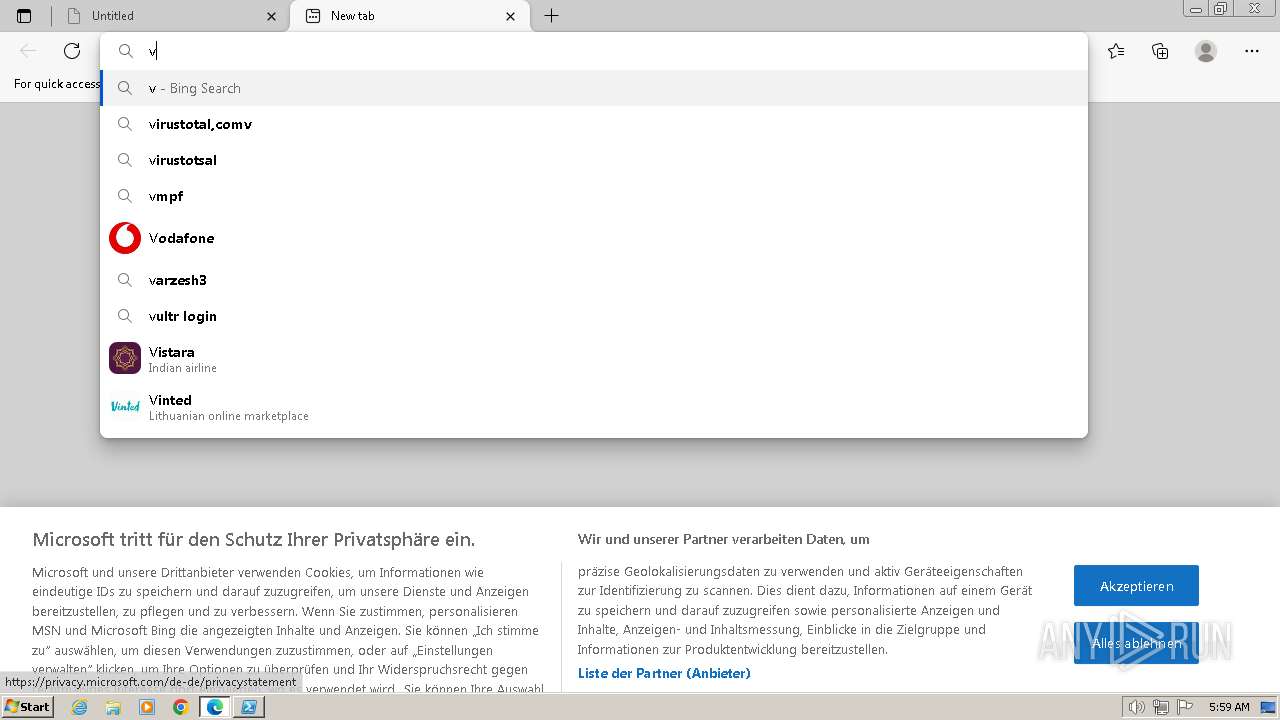The image size is (1280, 720).
Task: Select the varzesh3 suggestion
Action: click(x=594, y=280)
